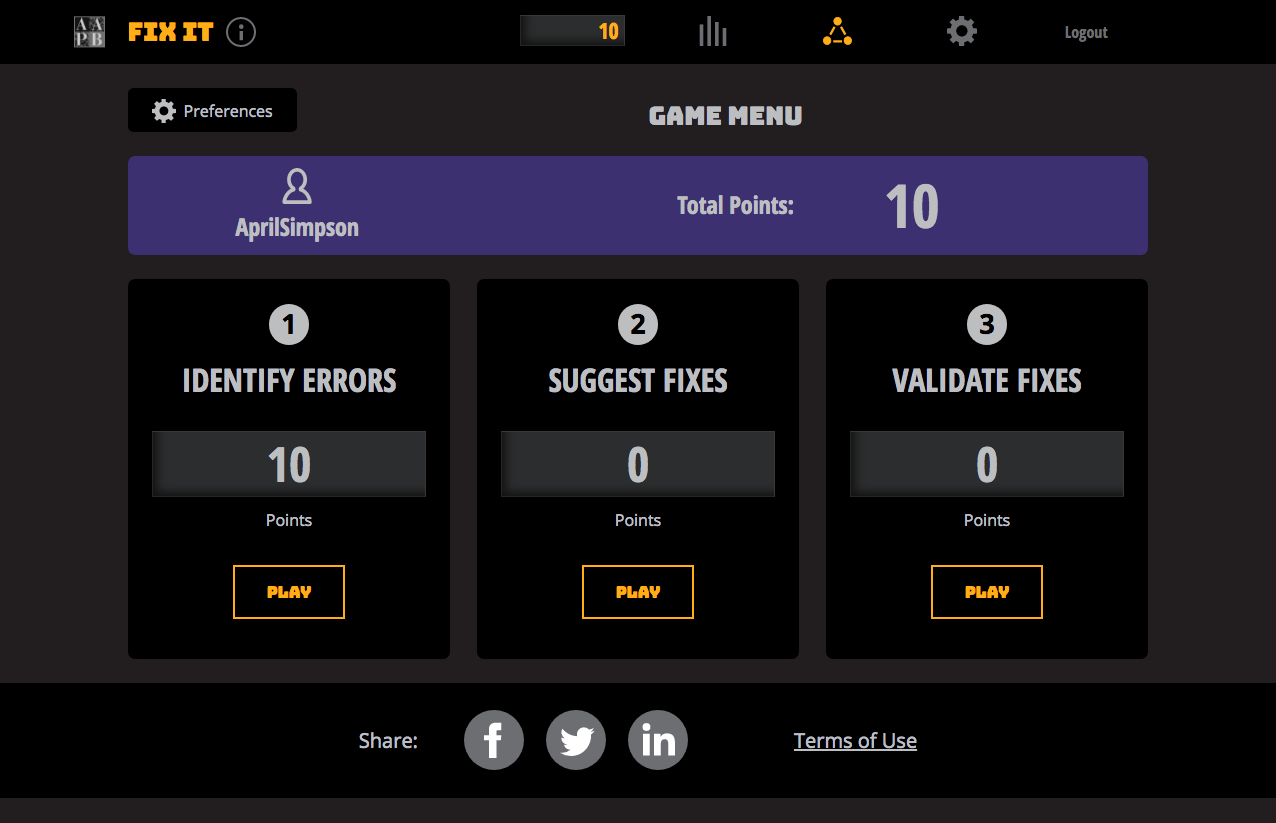The image size is (1276, 823).
Task: Open the info icon beside FIX IT
Action: coord(241,32)
